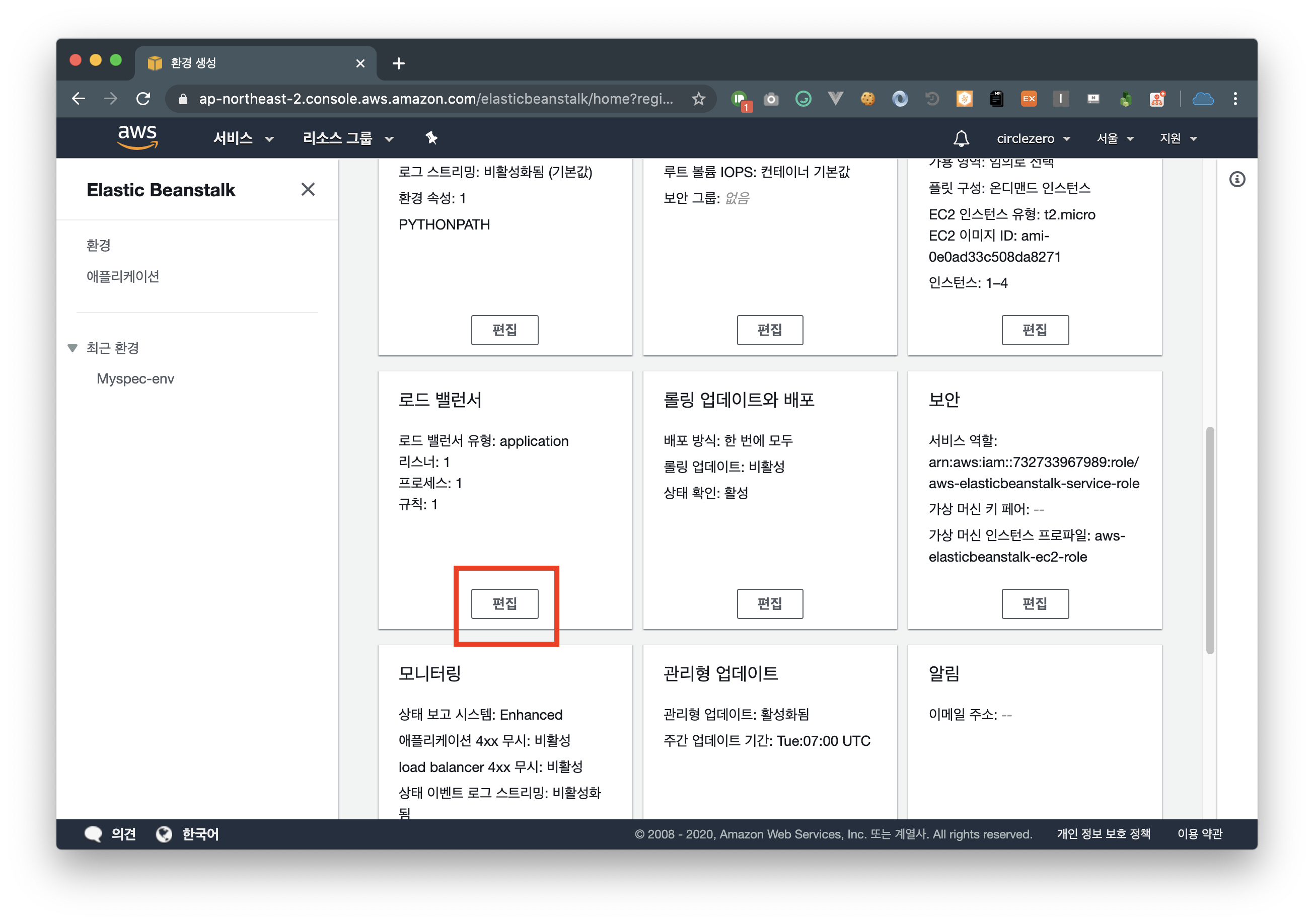Image resolution: width=1314 pixels, height=924 pixels.
Task: Expand the 리소스 그룹 dropdown
Action: 348,138
